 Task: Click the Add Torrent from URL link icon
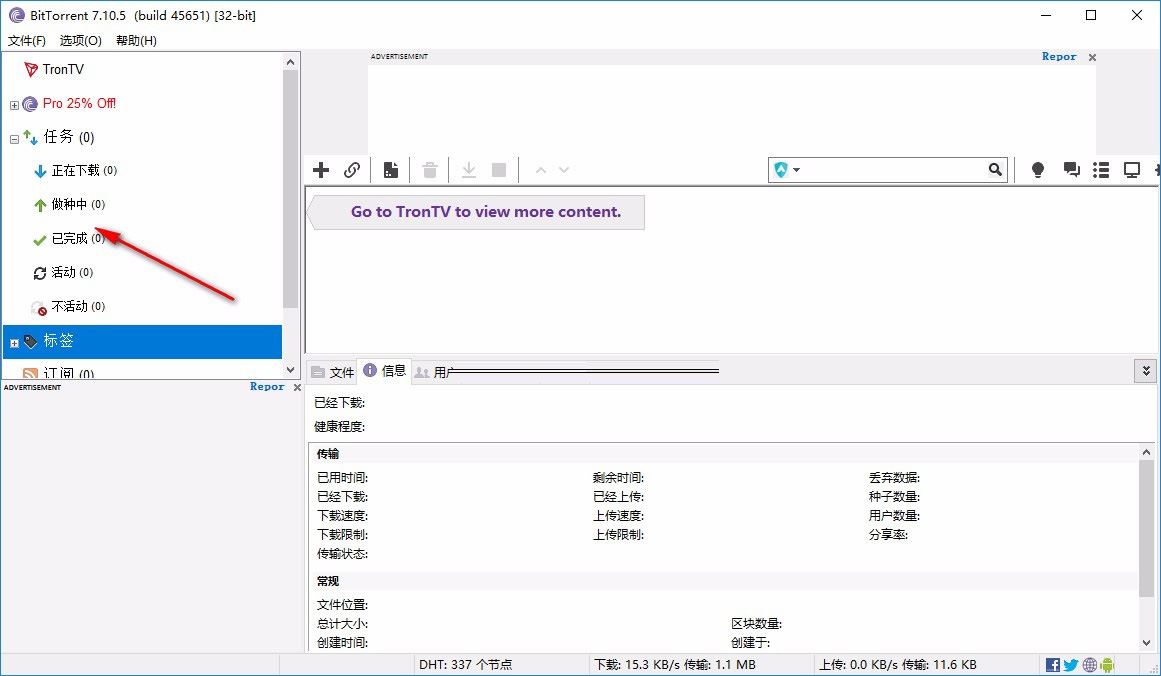(x=352, y=170)
